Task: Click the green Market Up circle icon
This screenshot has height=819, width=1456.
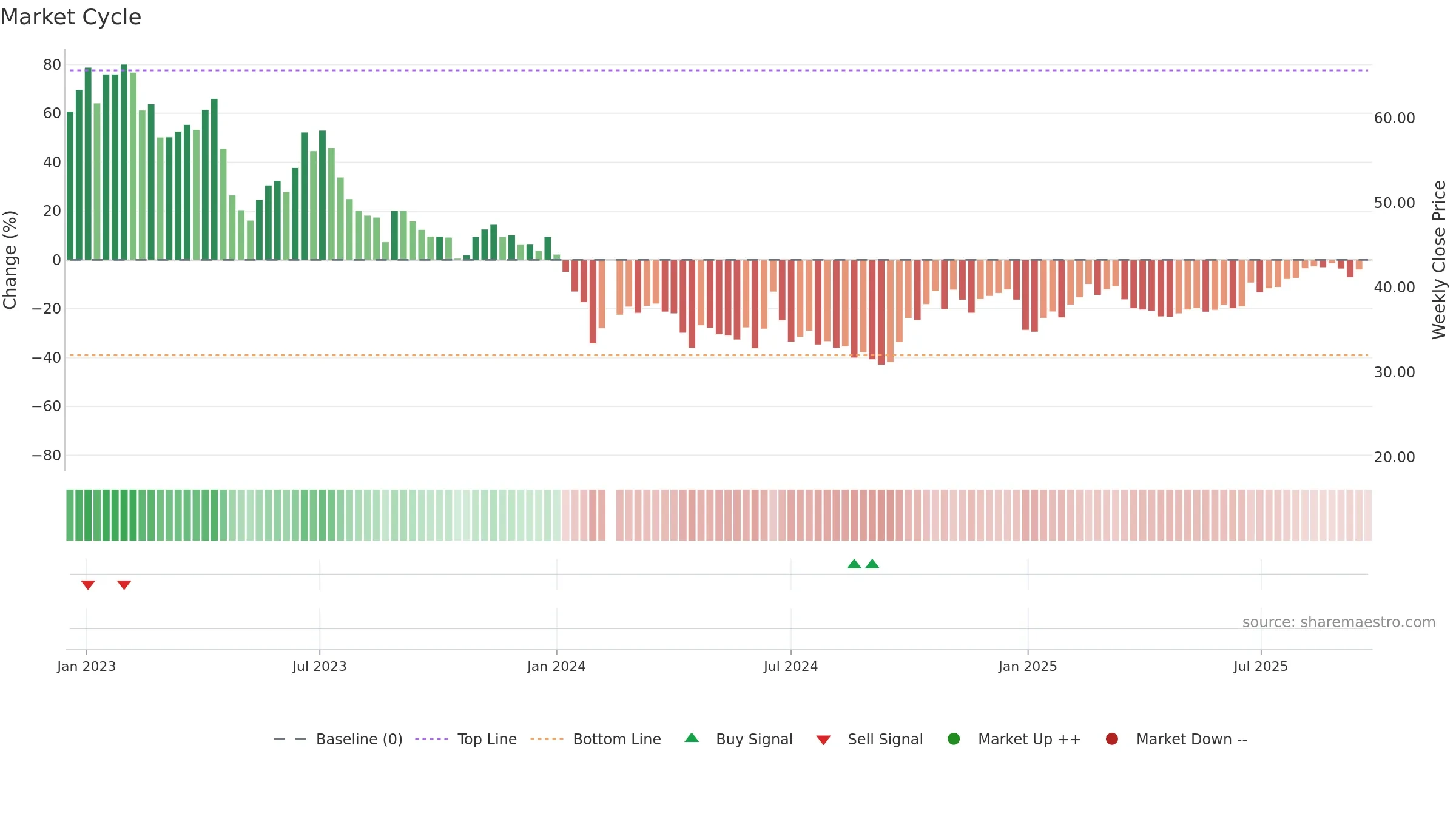Action: coord(954,739)
